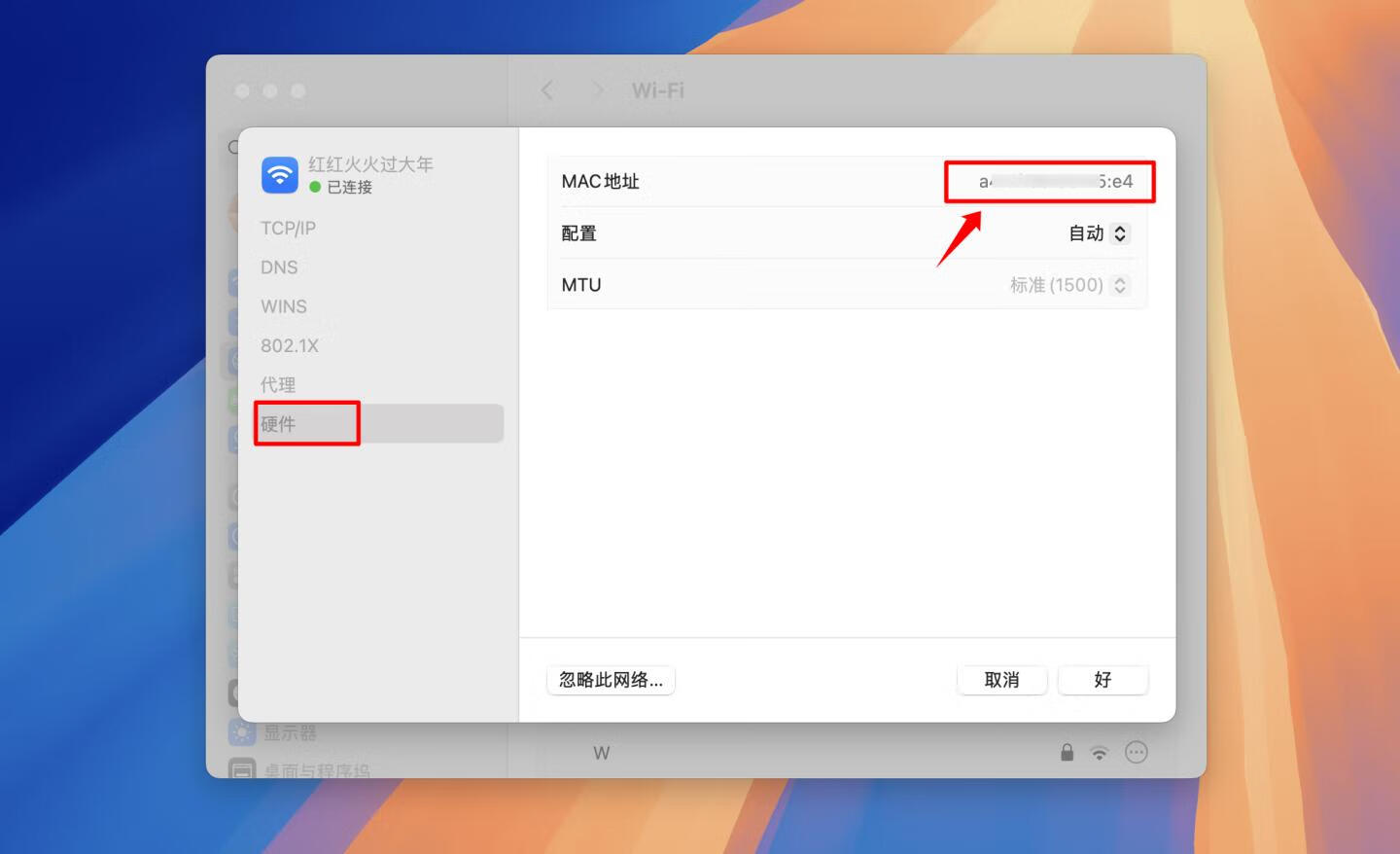Open the TCP/IP tab
Viewport: 1400px width, 854px height.
point(289,228)
